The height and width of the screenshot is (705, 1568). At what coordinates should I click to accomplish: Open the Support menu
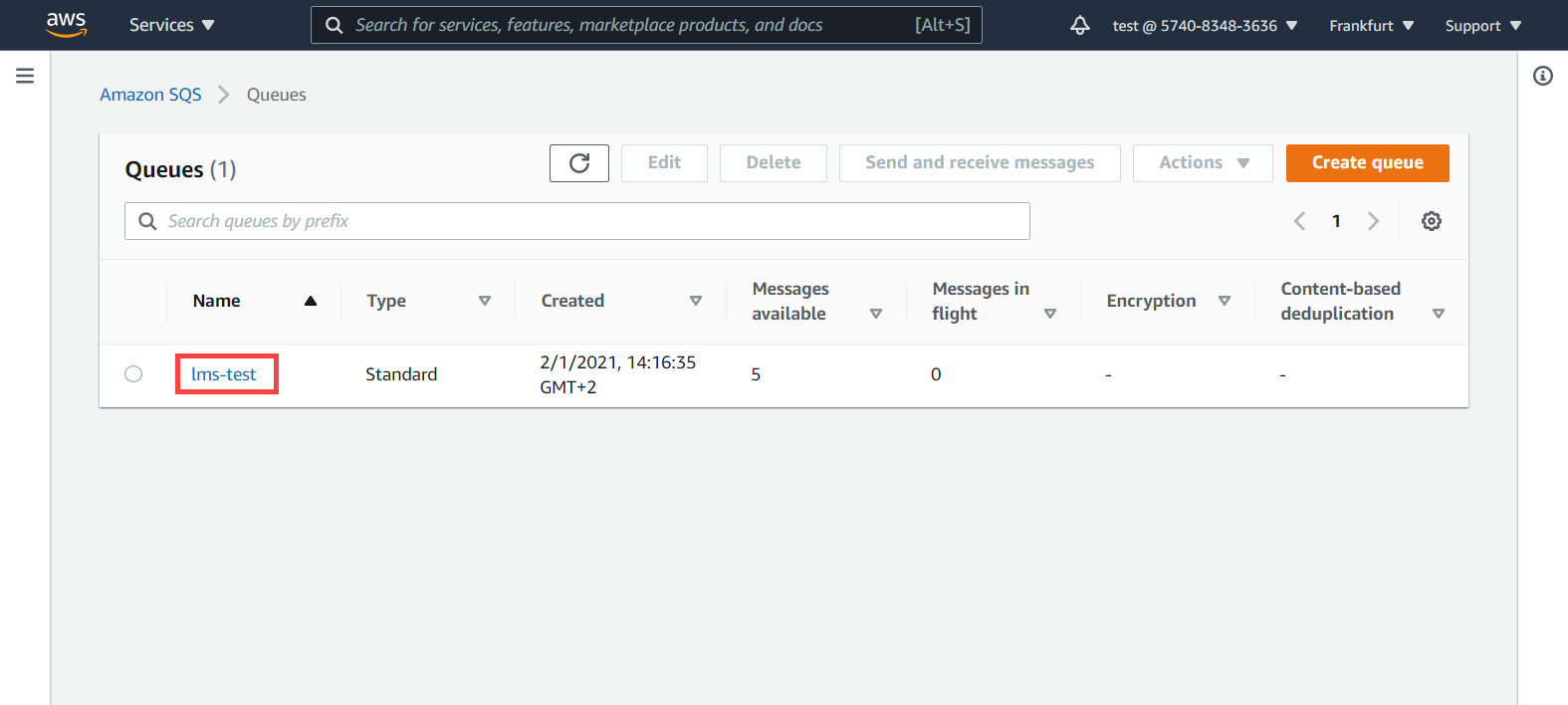point(1482,25)
